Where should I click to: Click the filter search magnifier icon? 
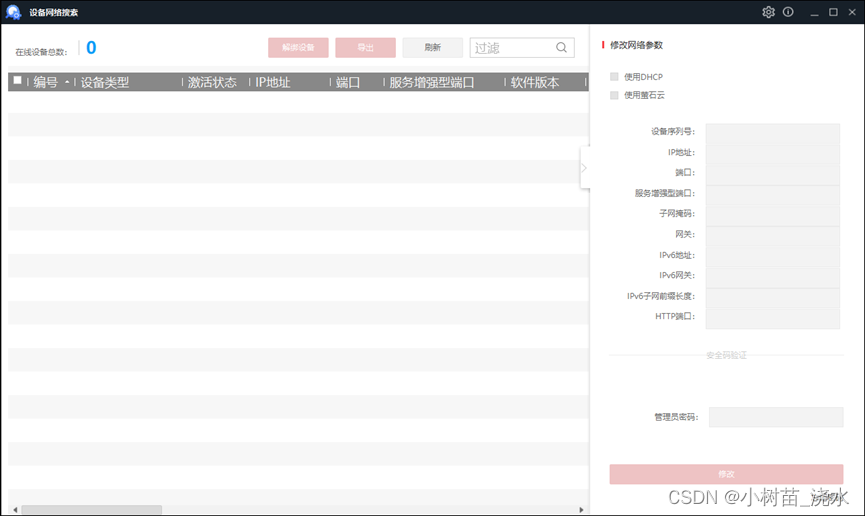click(x=561, y=47)
